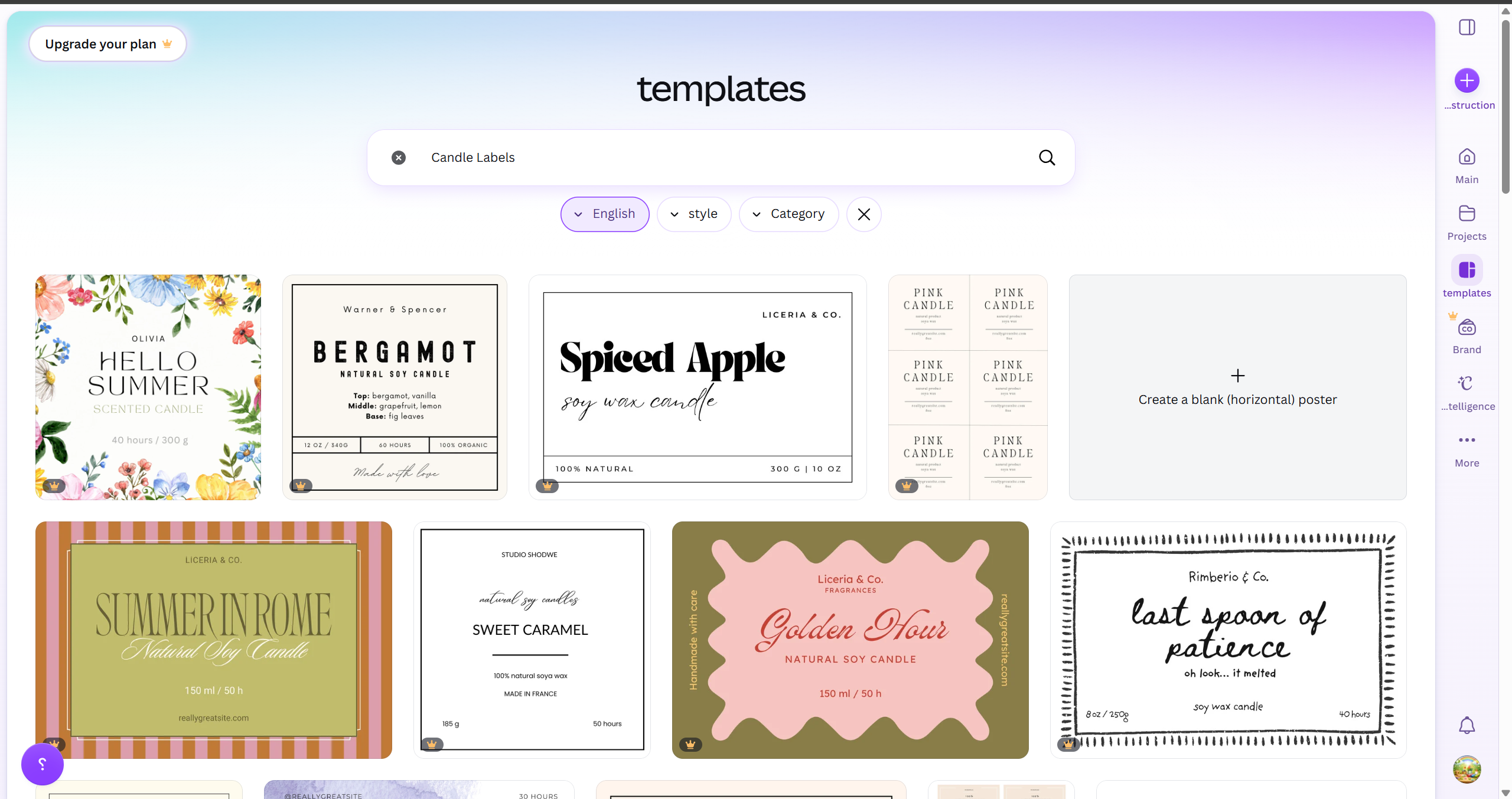Image resolution: width=1512 pixels, height=799 pixels.
Task: Open the Golden Hour candle template
Action: tap(850, 640)
